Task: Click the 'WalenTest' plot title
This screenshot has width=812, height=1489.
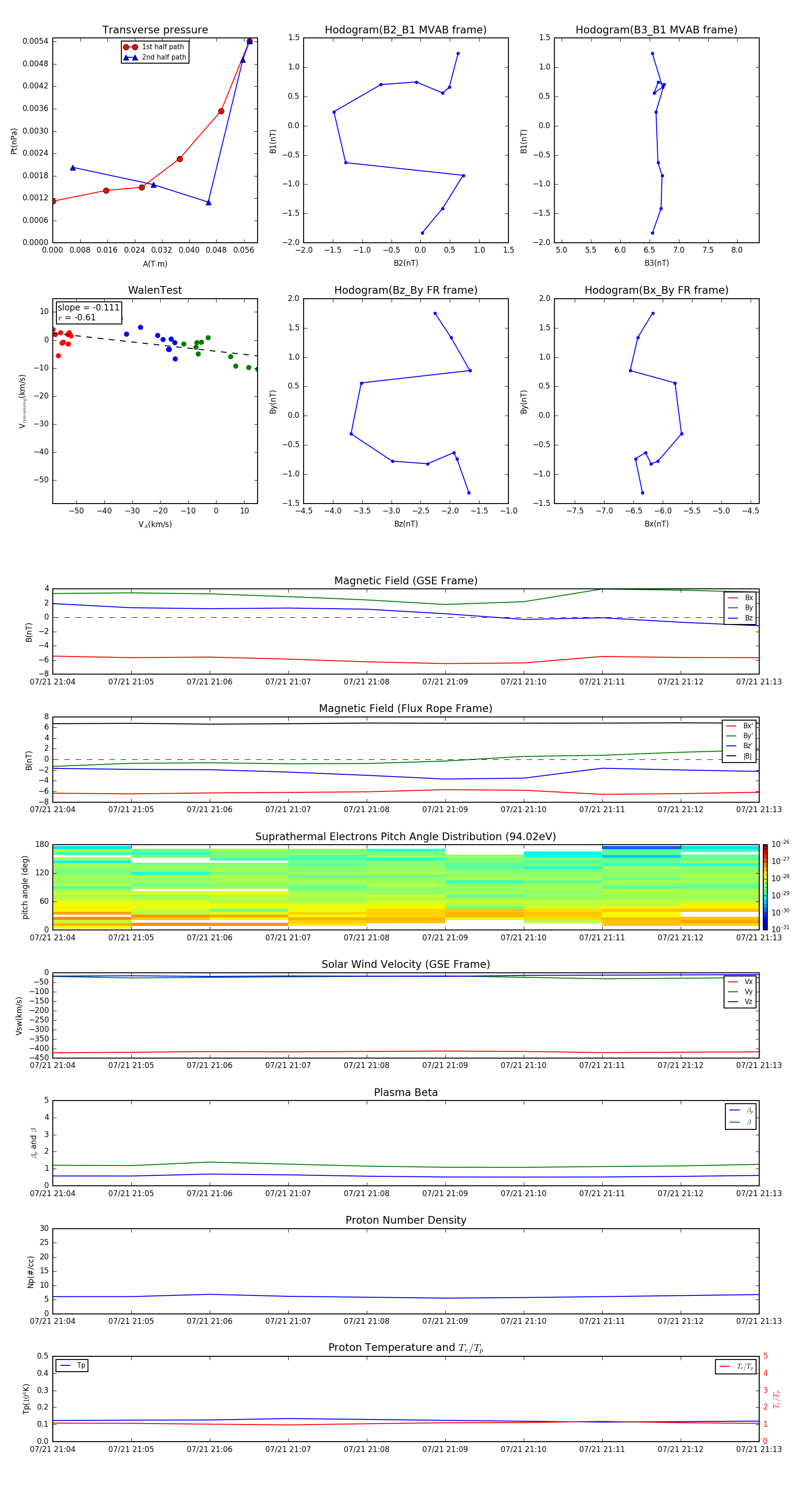Action: point(155,290)
